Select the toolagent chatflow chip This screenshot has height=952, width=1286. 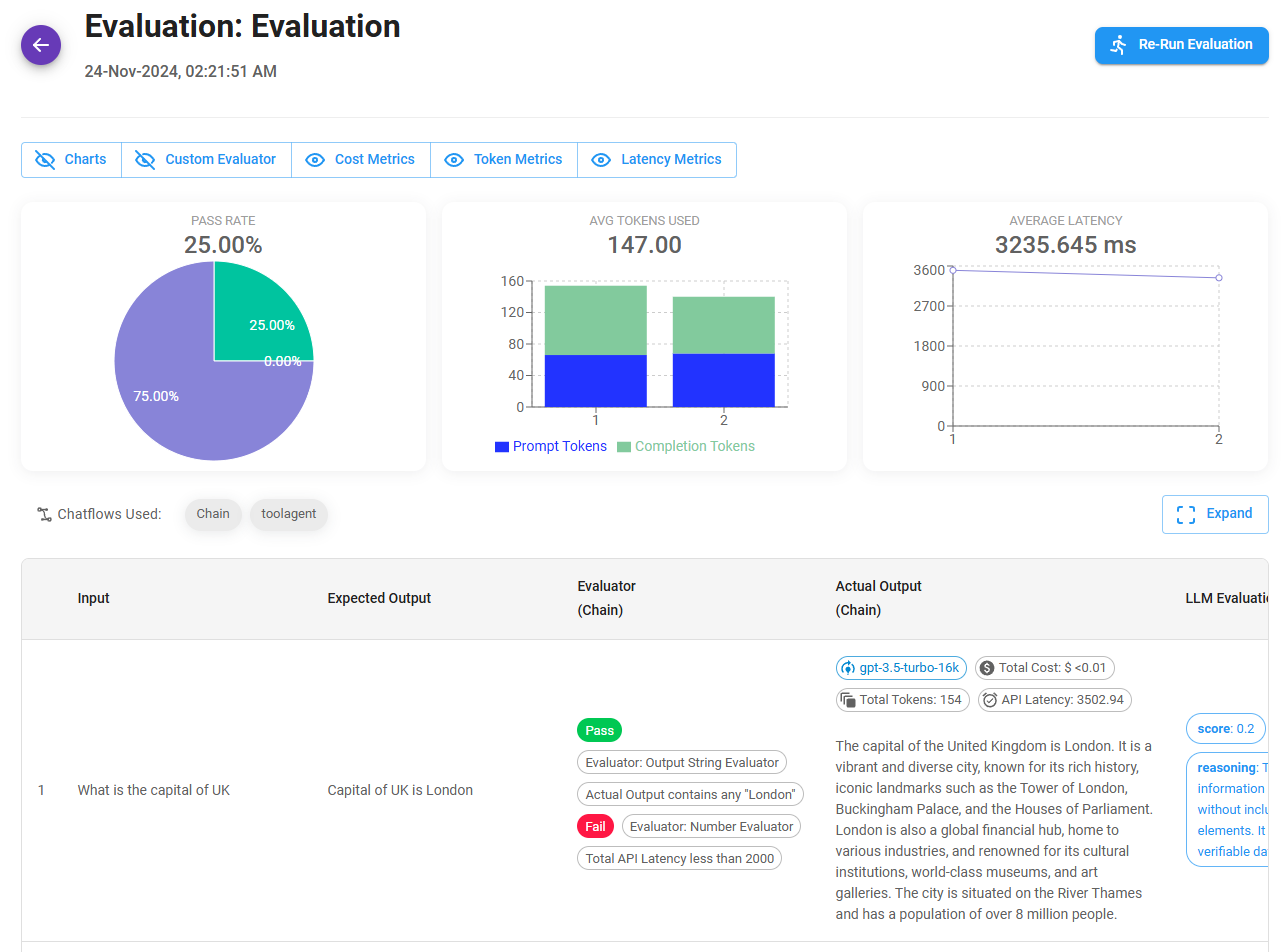(x=289, y=514)
